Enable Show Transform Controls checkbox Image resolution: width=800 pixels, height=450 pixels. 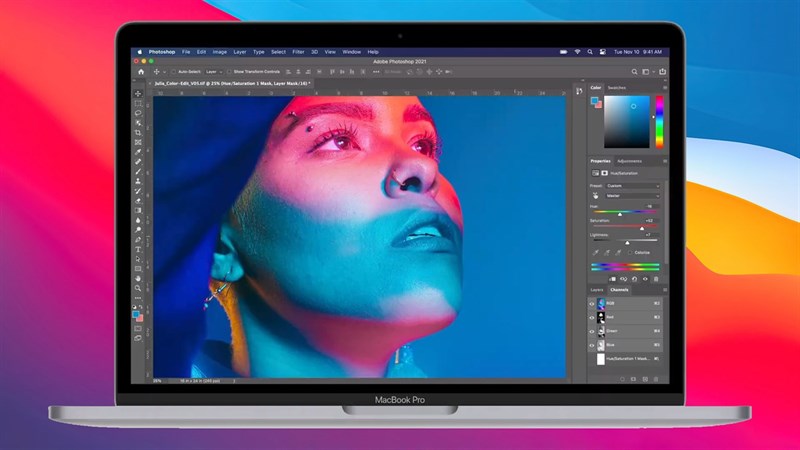tap(229, 72)
